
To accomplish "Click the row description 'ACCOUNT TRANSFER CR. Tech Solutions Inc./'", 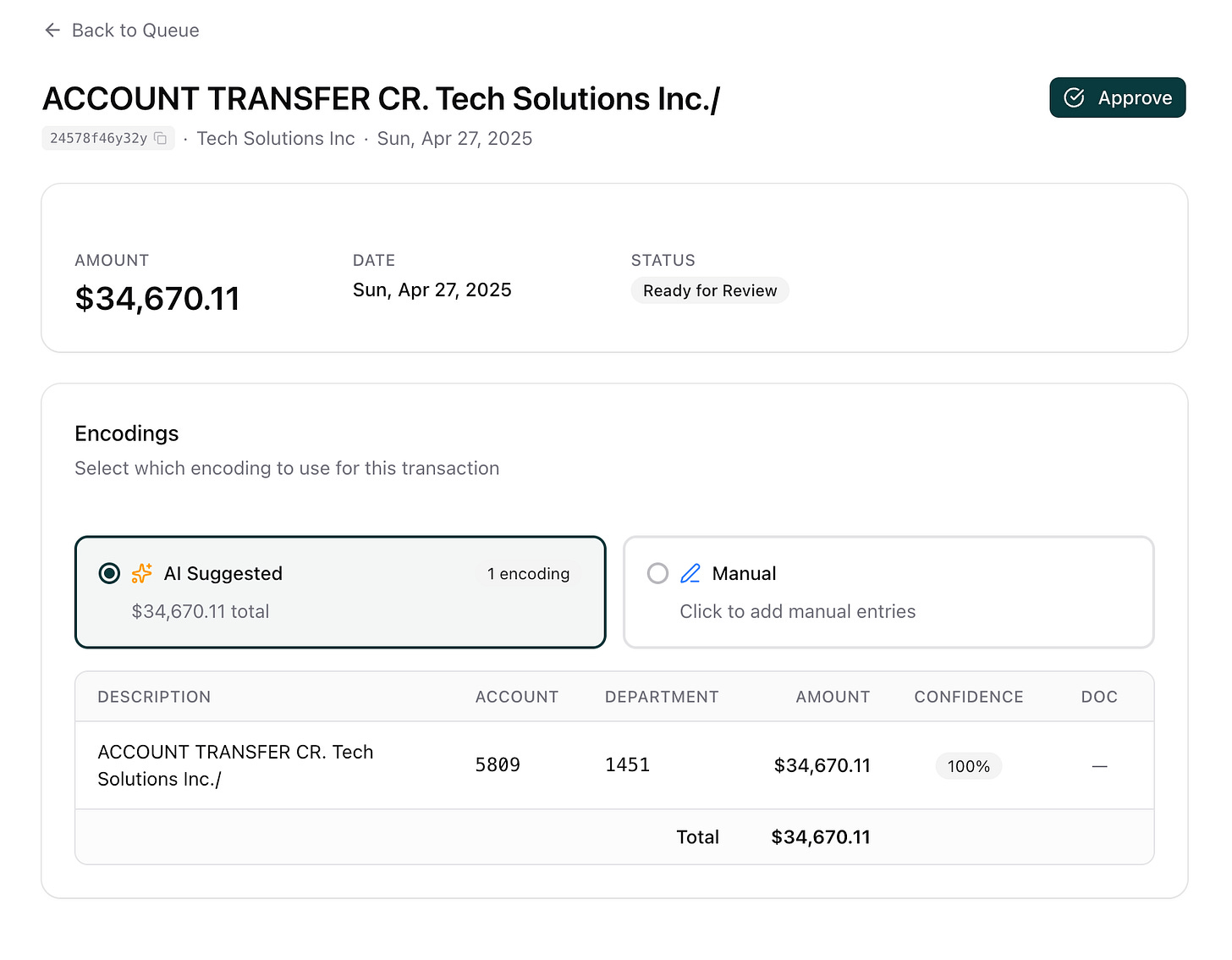I will (x=235, y=765).
